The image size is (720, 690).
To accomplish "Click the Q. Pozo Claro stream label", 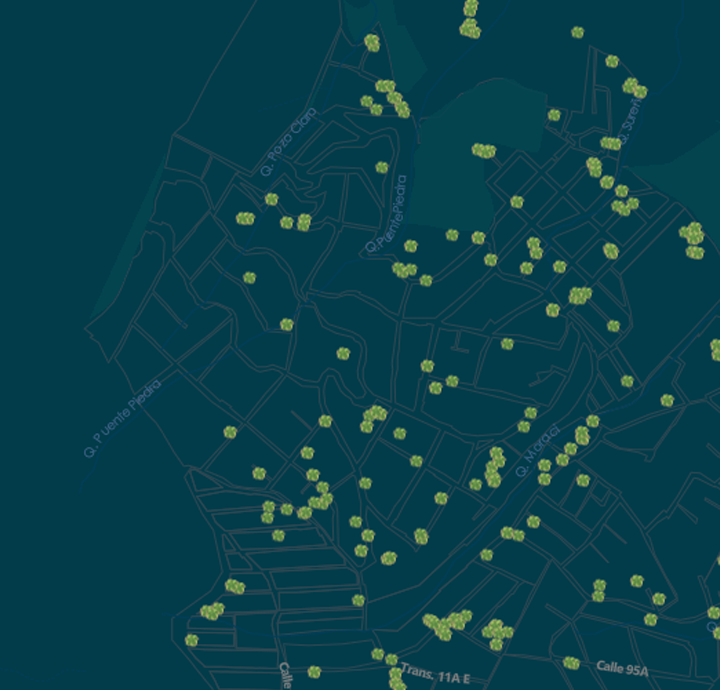I will point(288,141).
